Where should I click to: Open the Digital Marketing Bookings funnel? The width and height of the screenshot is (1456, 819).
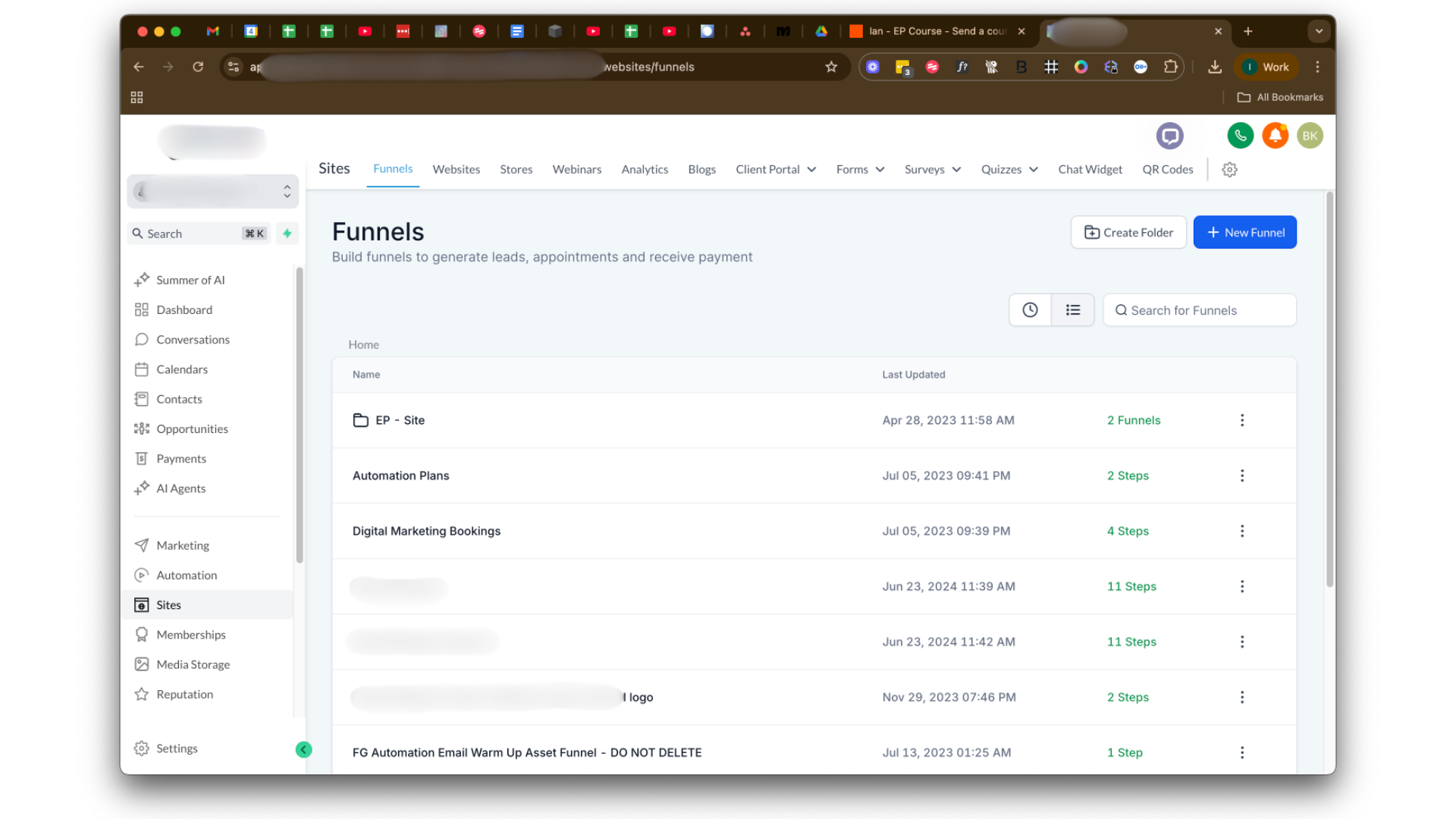click(426, 531)
